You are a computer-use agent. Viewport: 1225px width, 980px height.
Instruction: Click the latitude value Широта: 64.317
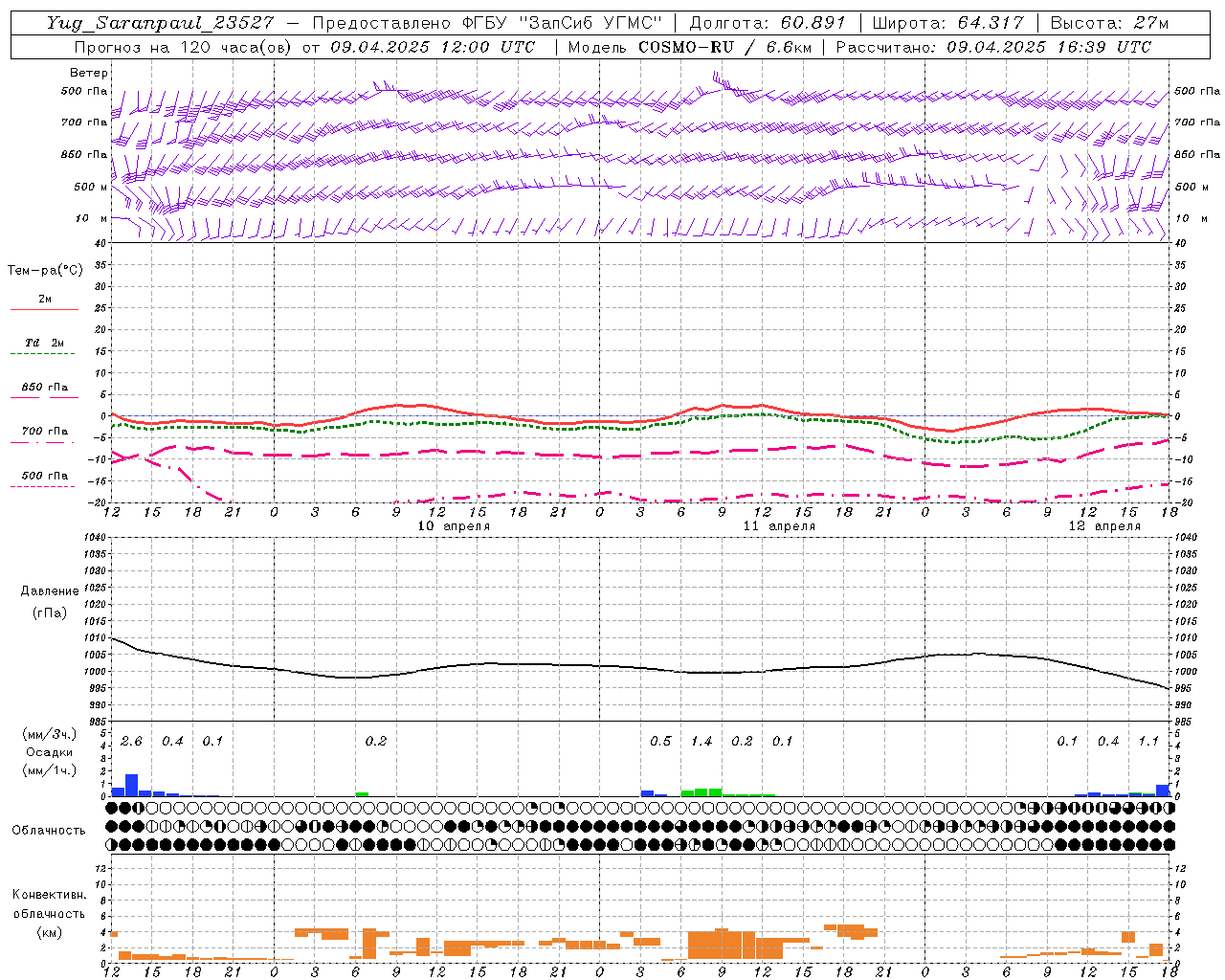point(948,23)
